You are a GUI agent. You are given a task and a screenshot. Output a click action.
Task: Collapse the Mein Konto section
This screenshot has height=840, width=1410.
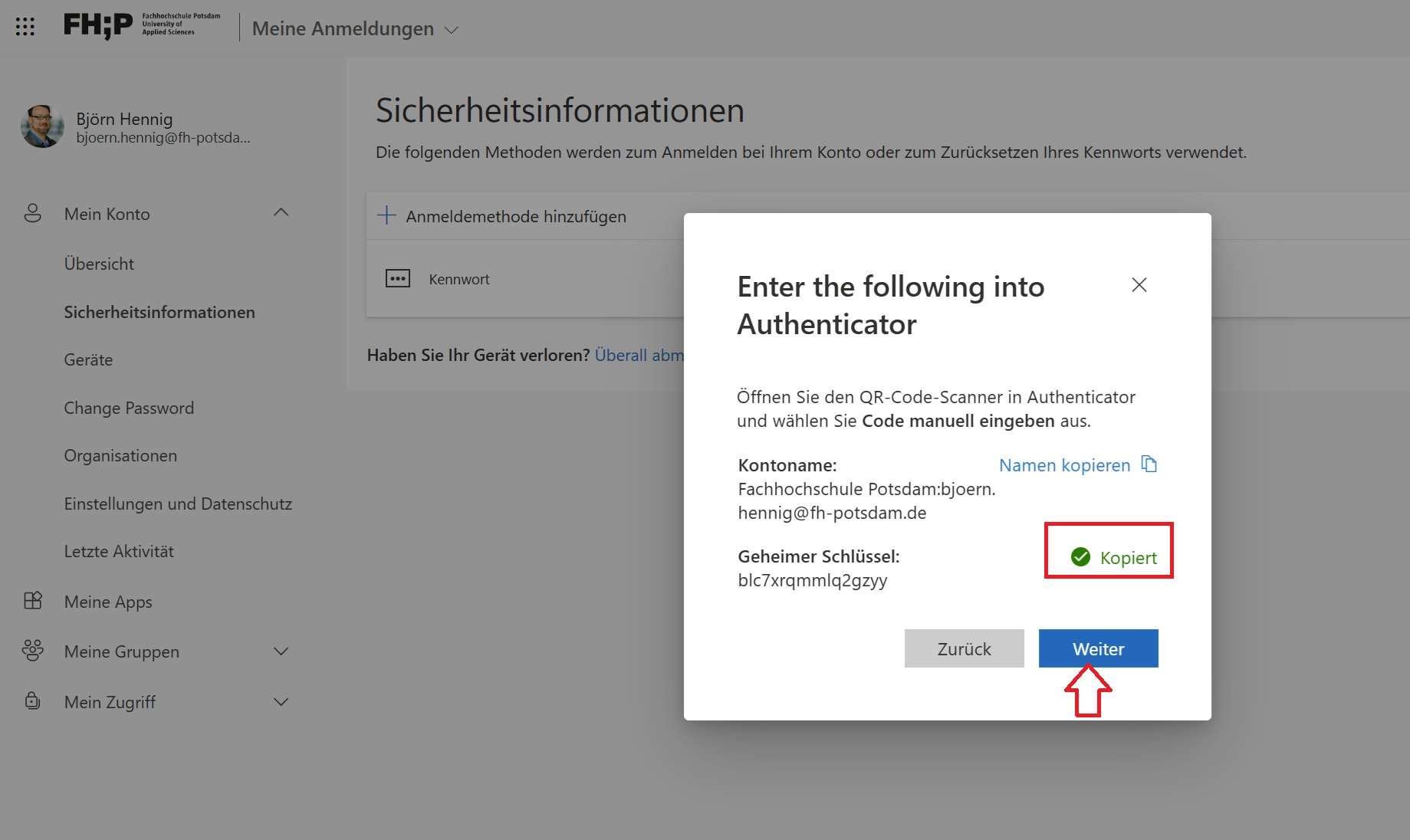pos(281,213)
